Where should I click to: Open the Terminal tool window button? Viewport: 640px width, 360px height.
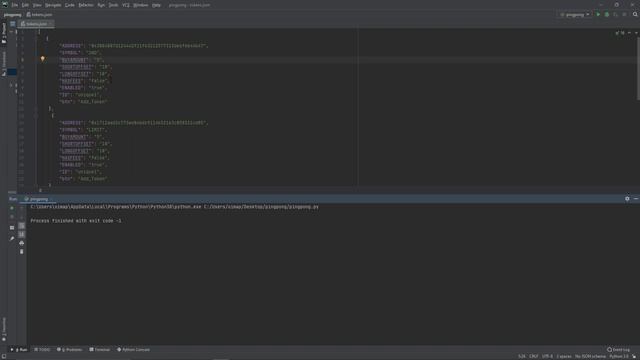[x=100, y=350]
